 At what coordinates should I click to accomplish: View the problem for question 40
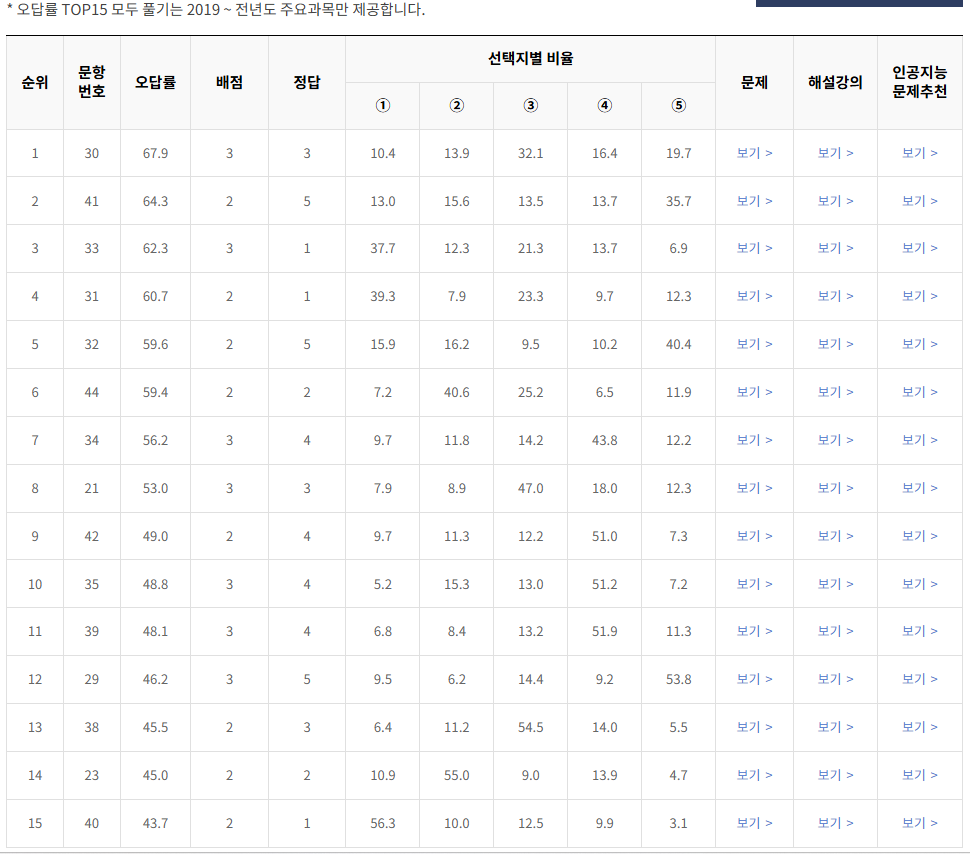(753, 823)
